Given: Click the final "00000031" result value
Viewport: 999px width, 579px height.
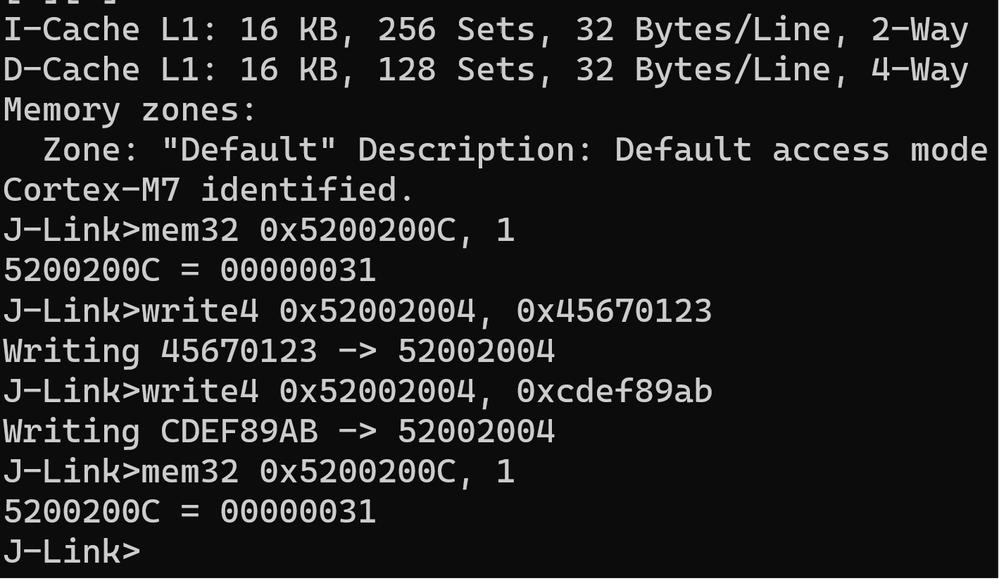Looking at the screenshot, I should (297, 511).
